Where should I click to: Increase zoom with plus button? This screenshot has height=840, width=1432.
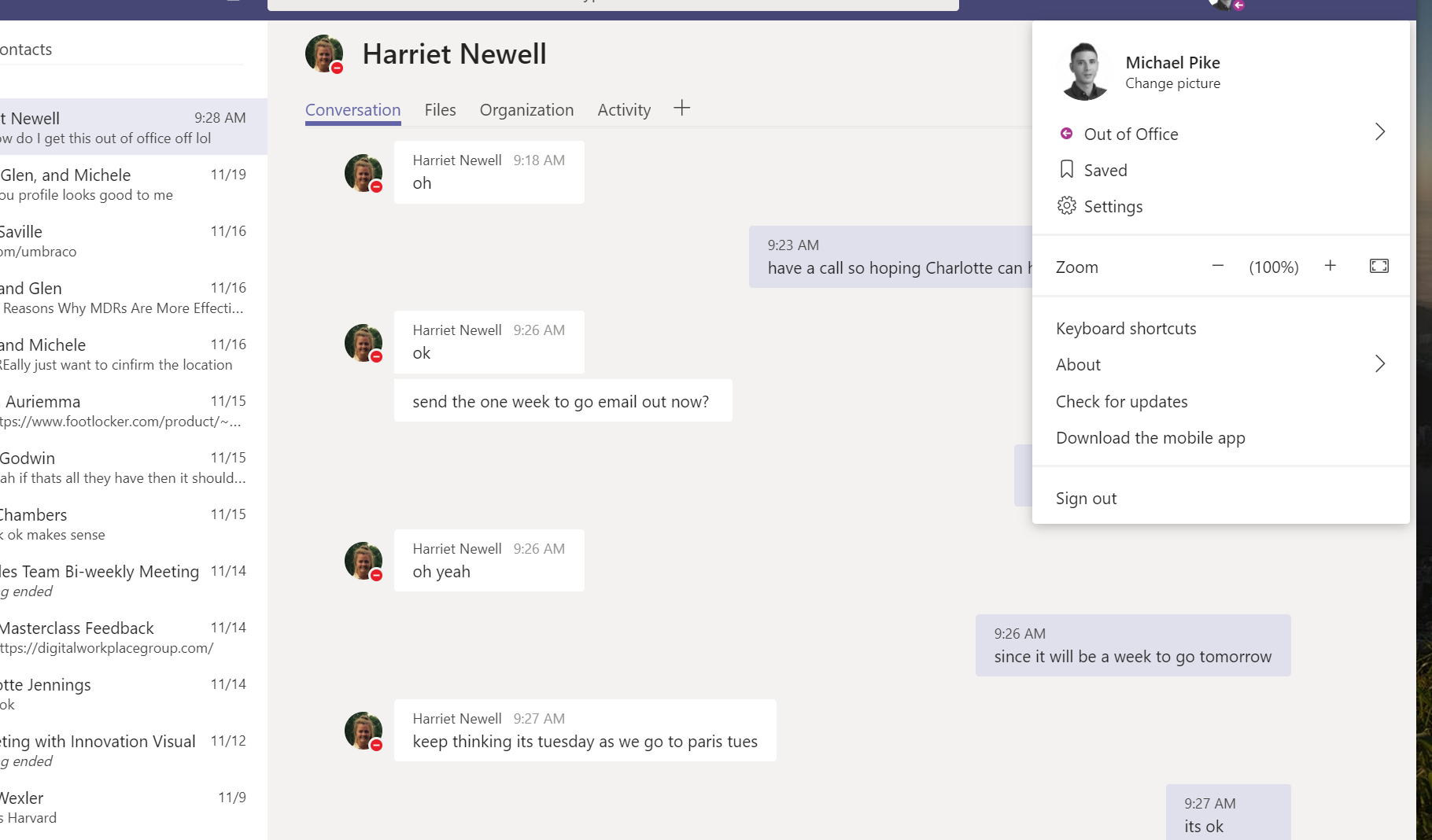pos(1331,266)
